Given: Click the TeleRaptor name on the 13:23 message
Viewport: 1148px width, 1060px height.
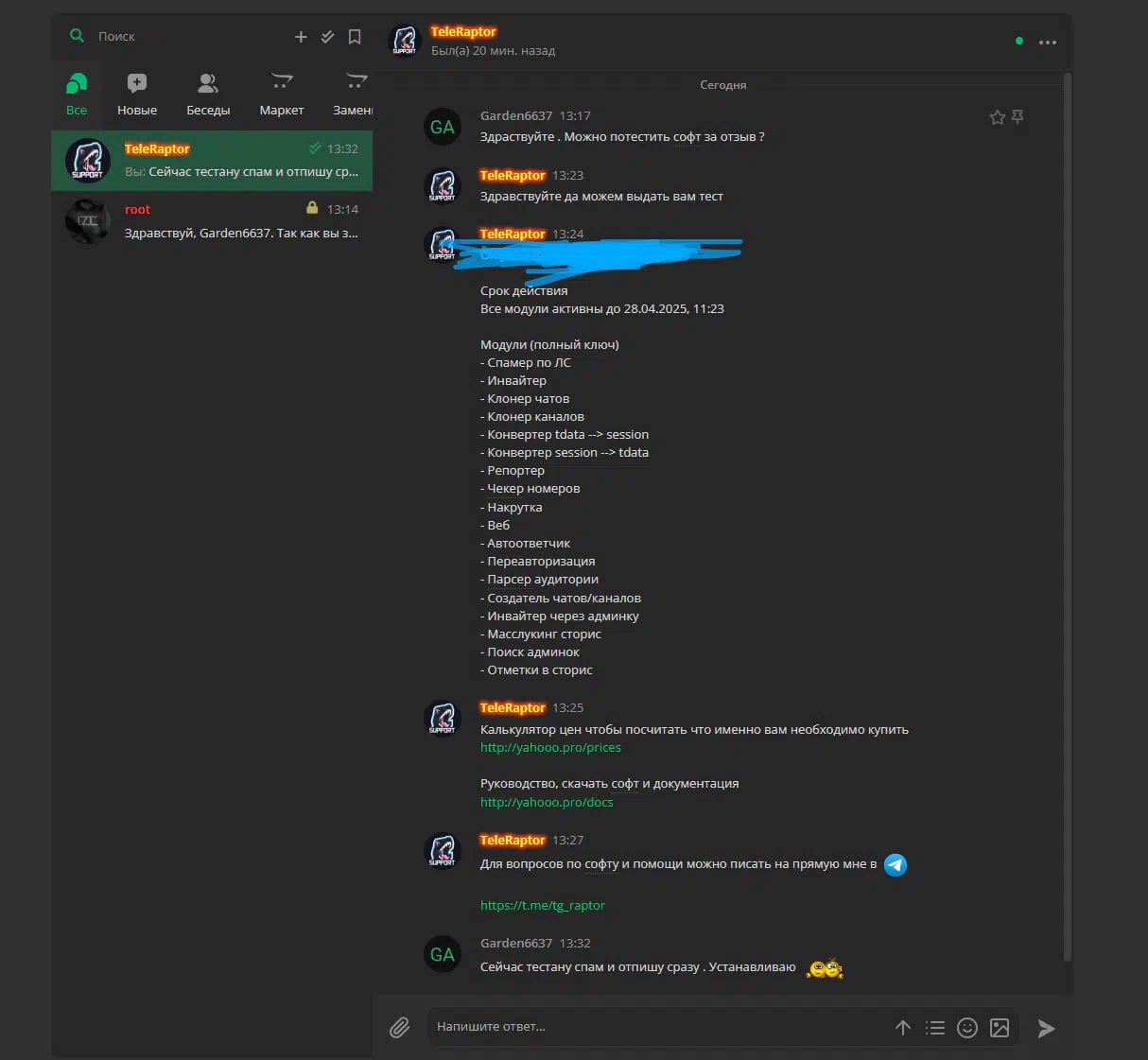Looking at the screenshot, I should pos(513,175).
